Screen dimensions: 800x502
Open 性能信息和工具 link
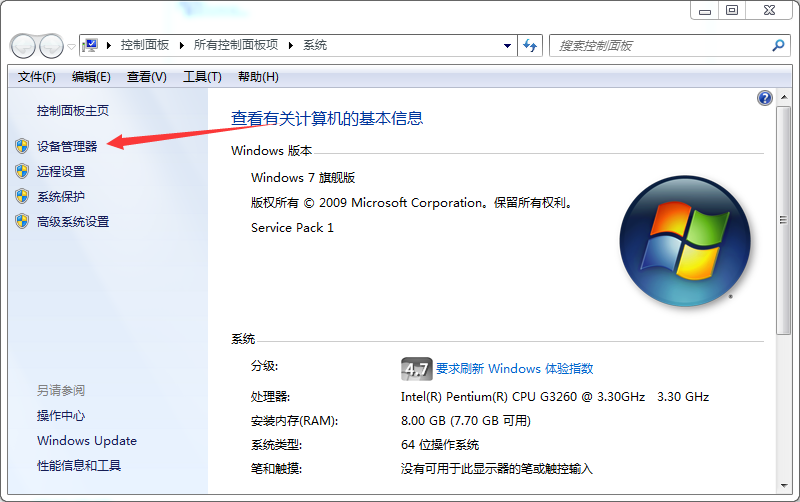click(x=79, y=466)
